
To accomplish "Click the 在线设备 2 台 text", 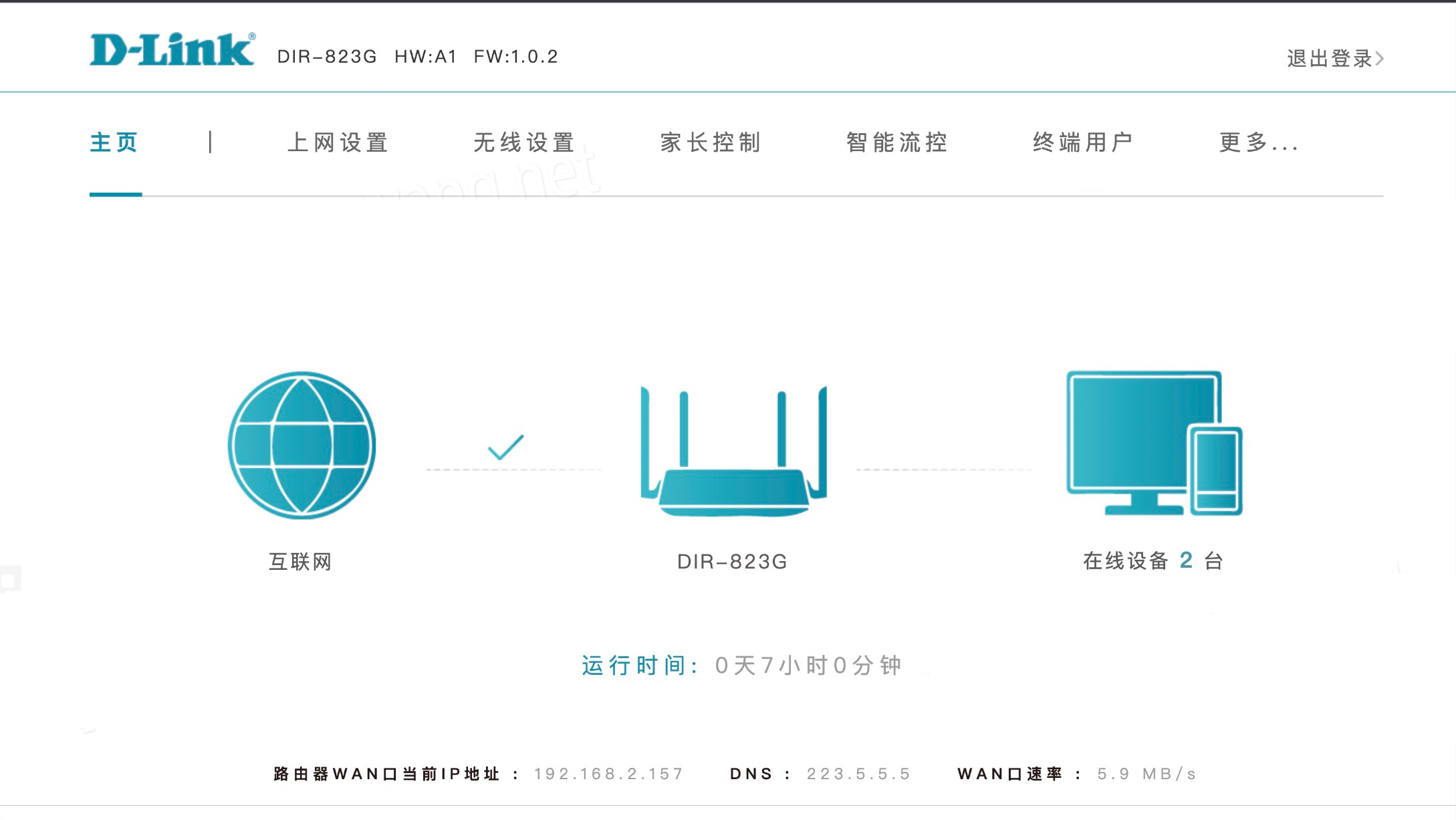I will tap(1153, 560).
